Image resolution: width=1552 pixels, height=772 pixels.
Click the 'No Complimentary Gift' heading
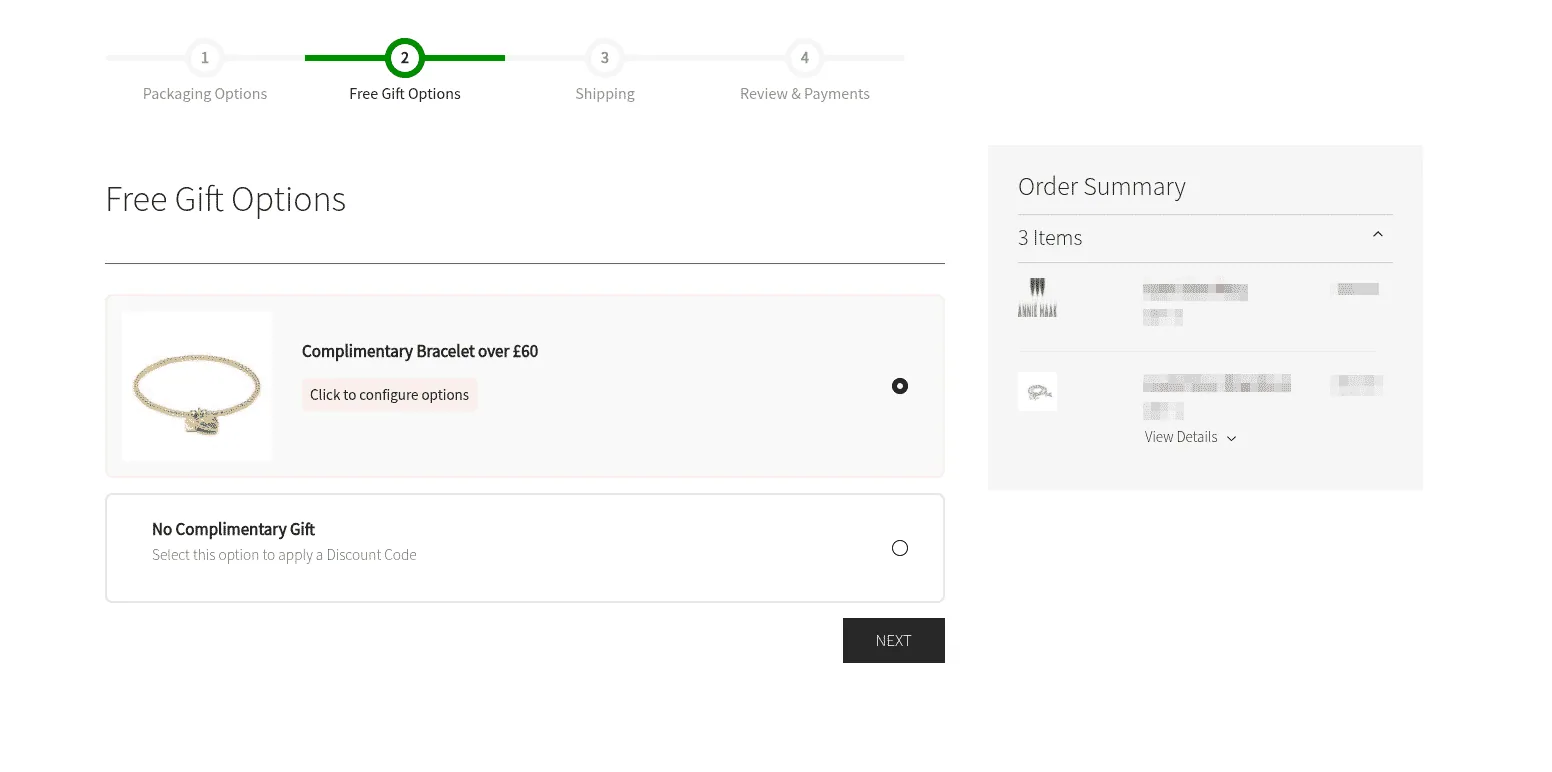tap(233, 529)
